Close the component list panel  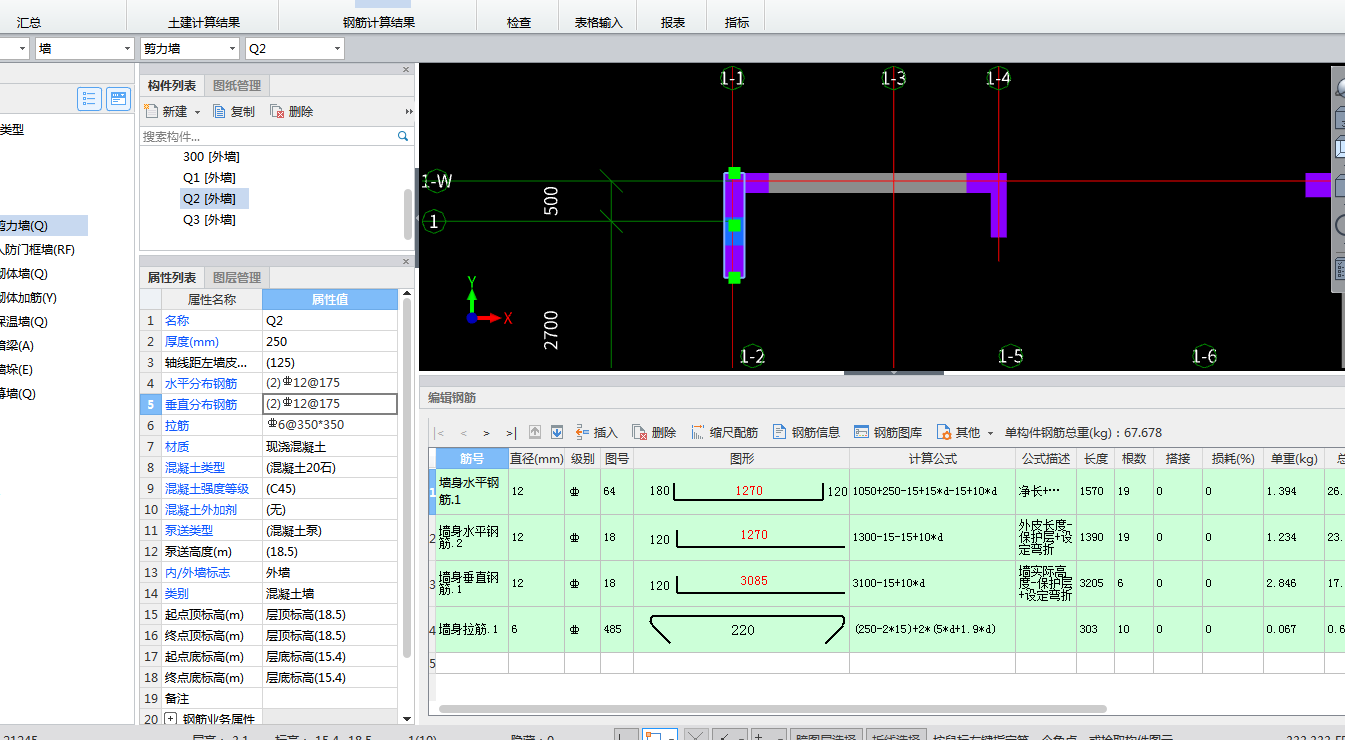click(x=406, y=69)
